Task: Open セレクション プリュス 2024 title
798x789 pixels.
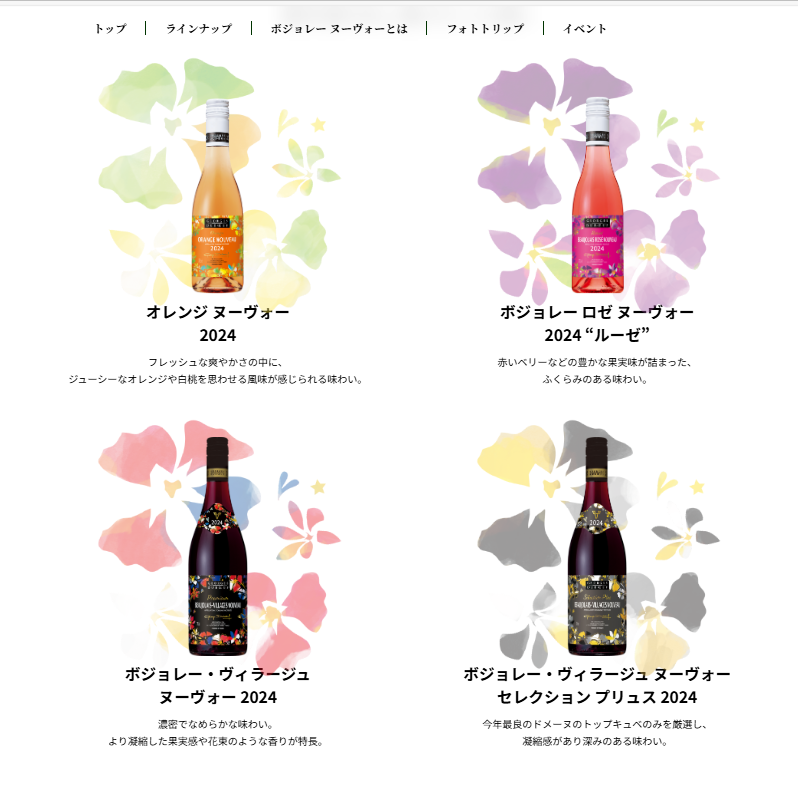Action: 596,685
